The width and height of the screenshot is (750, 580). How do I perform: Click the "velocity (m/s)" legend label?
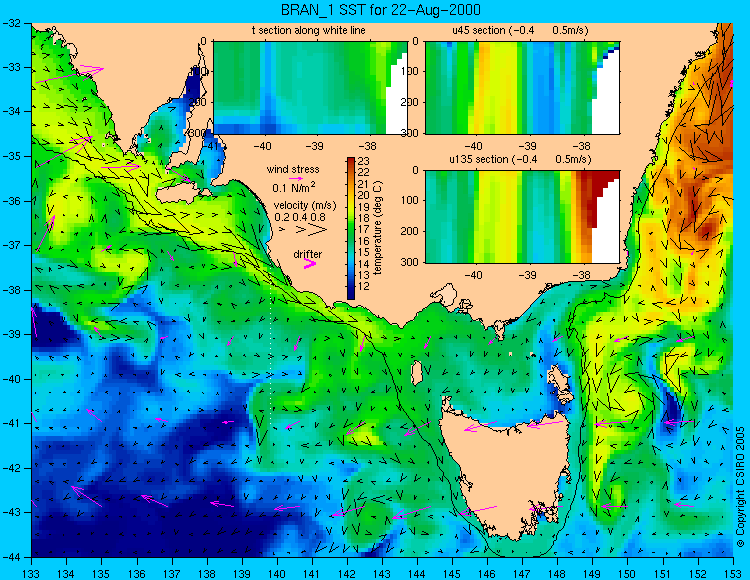pyautogui.click(x=305, y=206)
